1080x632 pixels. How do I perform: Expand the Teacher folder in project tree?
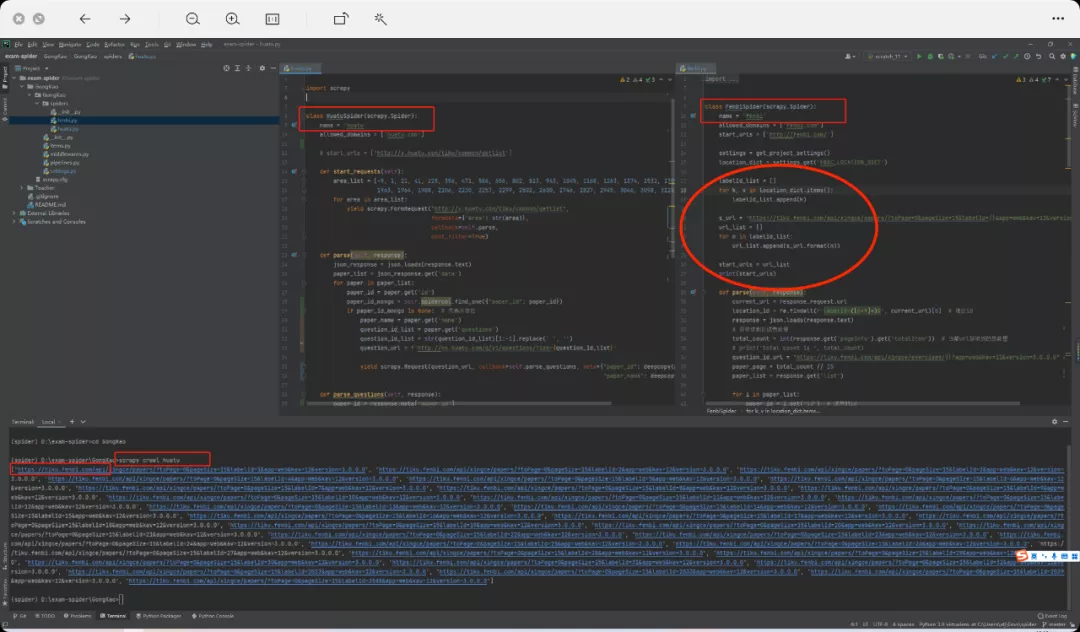pos(21,186)
